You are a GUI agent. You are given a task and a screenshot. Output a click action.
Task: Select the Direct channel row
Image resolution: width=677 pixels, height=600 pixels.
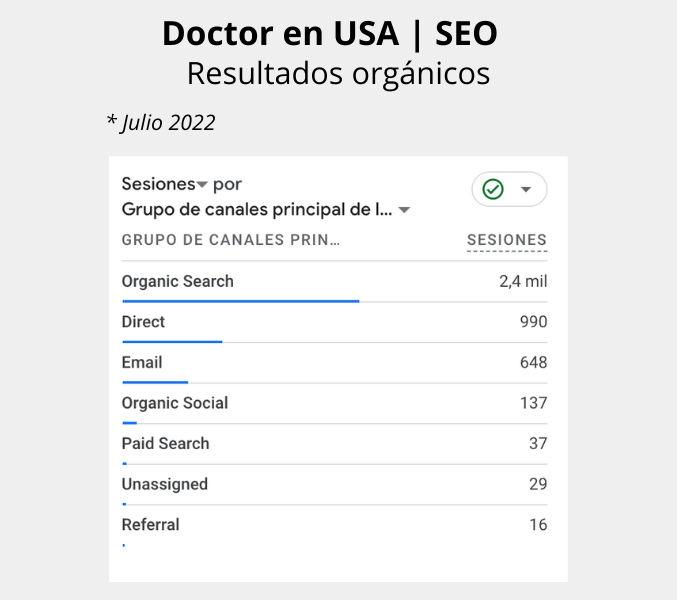(335, 323)
